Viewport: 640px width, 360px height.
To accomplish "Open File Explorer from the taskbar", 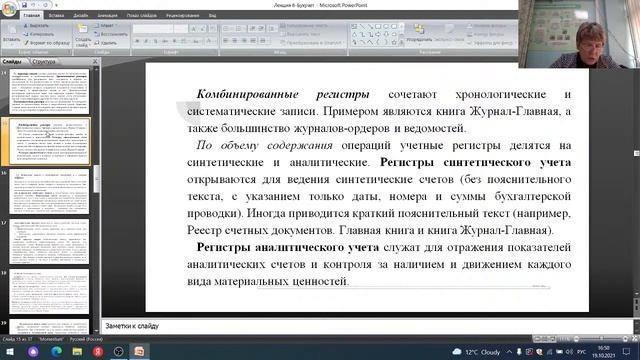I will coord(77,352).
